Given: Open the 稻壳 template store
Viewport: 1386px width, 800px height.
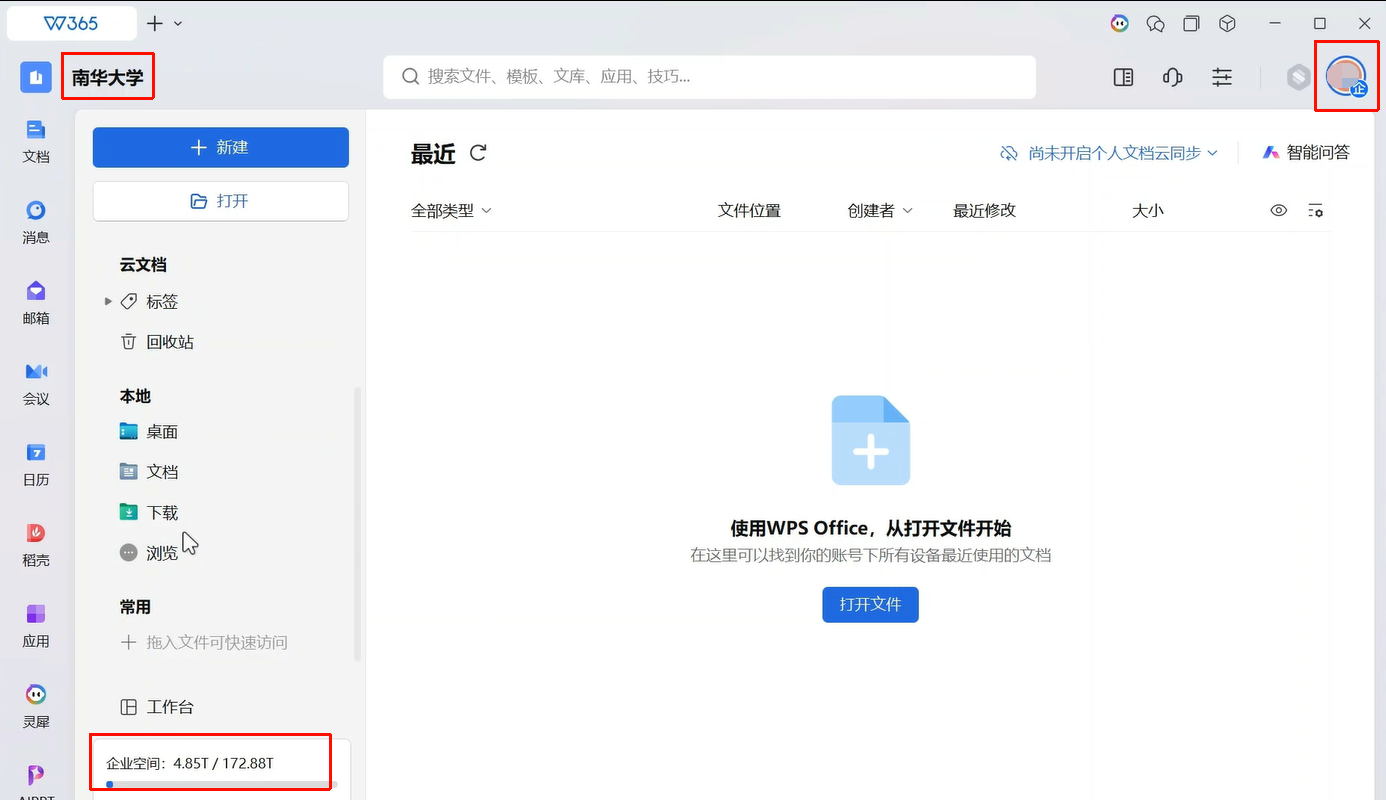Looking at the screenshot, I should [x=36, y=545].
